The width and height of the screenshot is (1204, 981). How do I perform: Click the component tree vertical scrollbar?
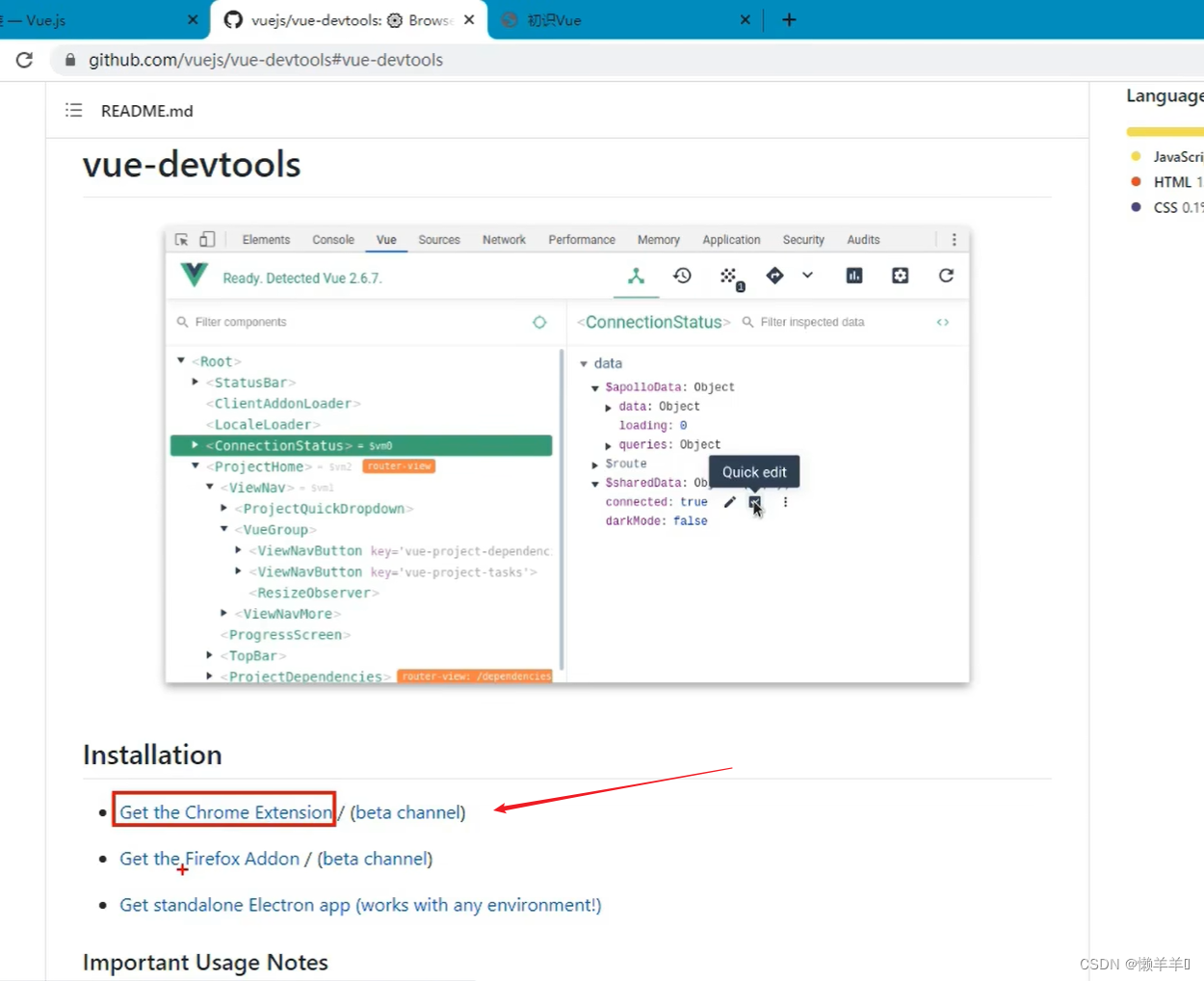[x=562, y=511]
